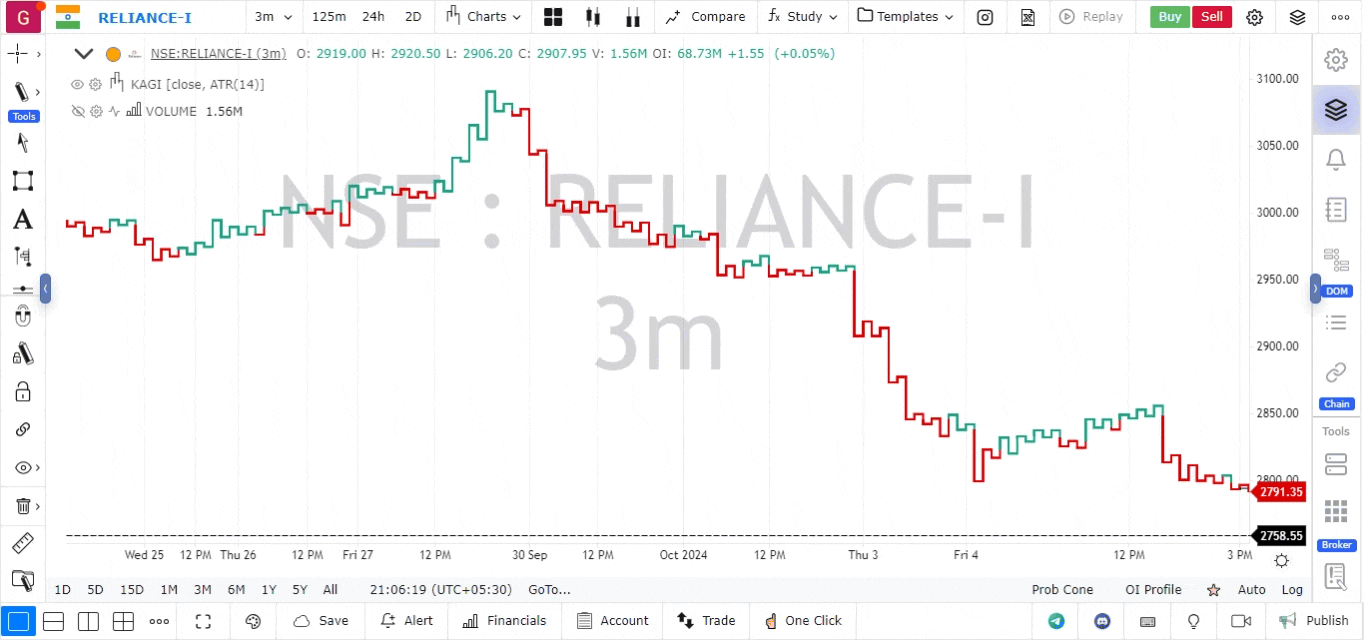Open the Templates dropdown
The width and height of the screenshot is (1364, 640).
905,17
